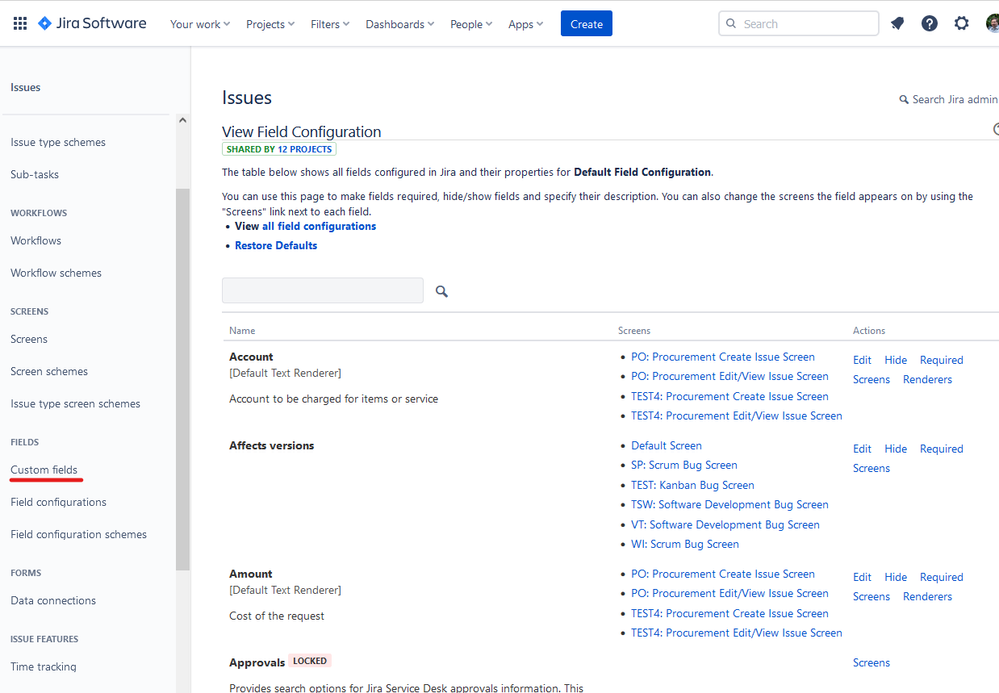Click Renderers for the Account field

click(x=927, y=380)
